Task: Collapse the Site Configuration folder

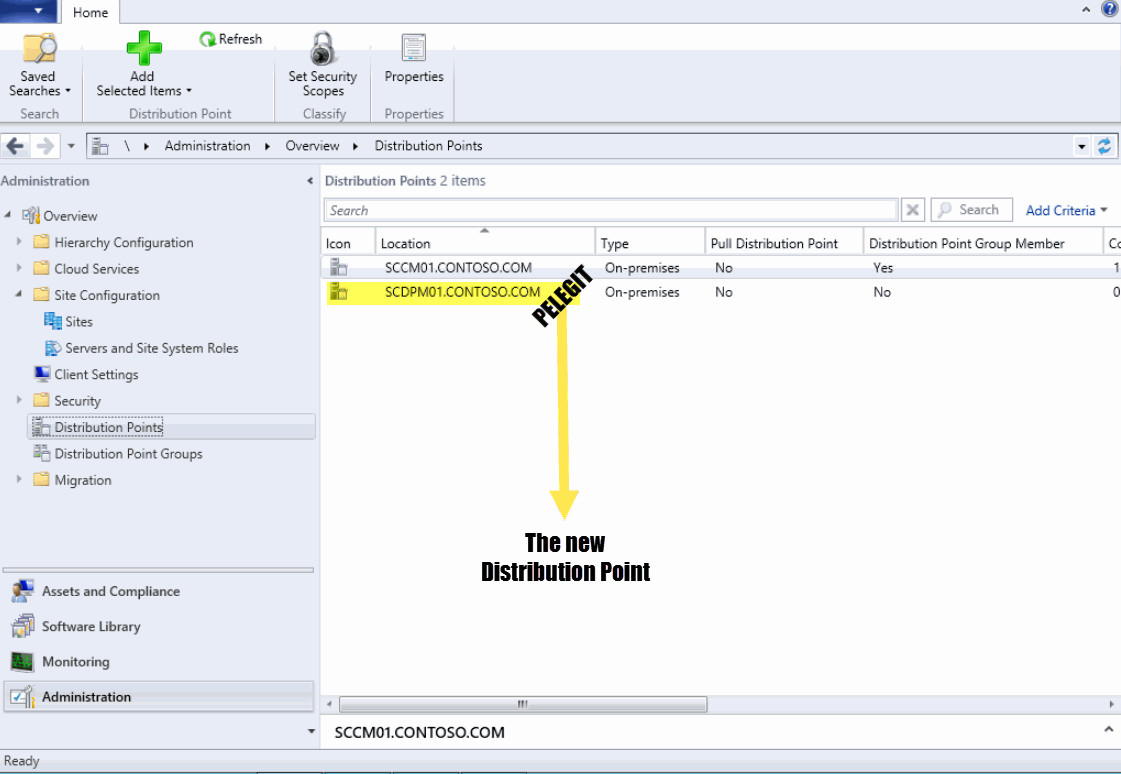Action: (x=19, y=294)
